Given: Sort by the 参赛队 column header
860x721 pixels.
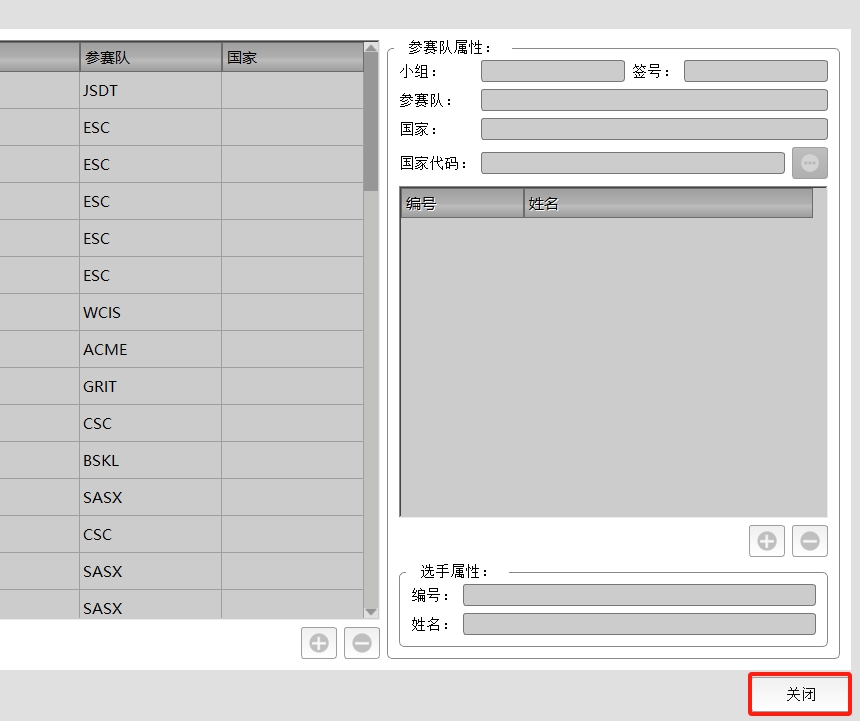Looking at the screenshot, I should pyautogui.click(x=150, y=58).
